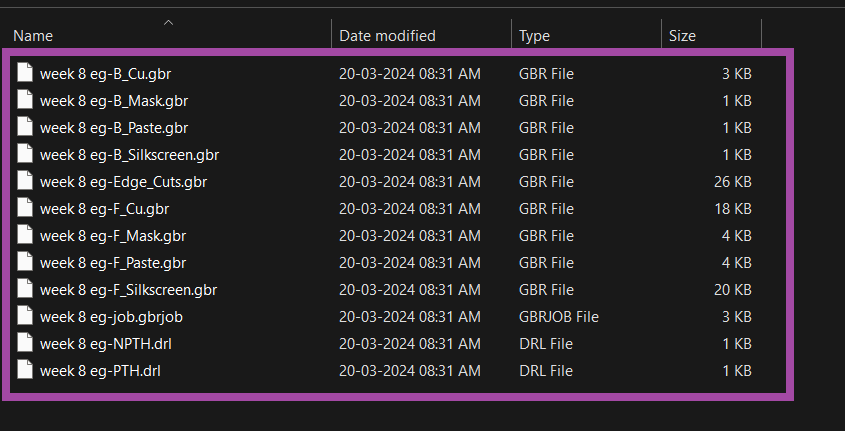Click the file icon beside week 8 eg-B_Mask.gbr
The image size is (845, 431).
point(25,100)
